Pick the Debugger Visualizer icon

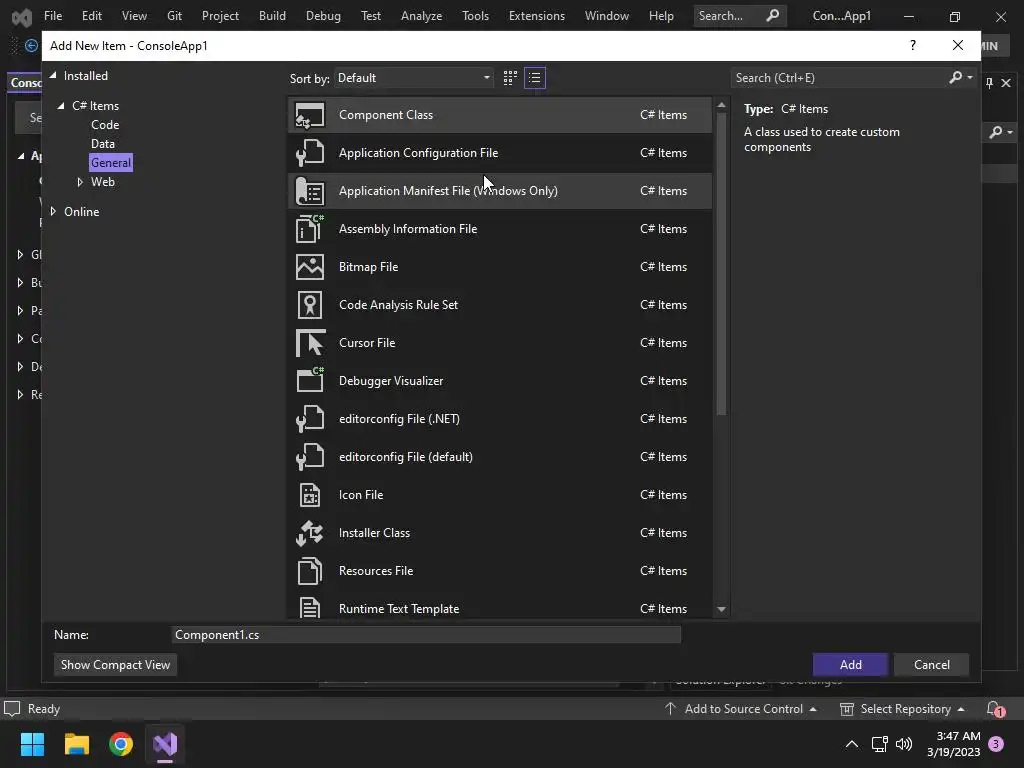pyautogui.click(x=310, y=380)
